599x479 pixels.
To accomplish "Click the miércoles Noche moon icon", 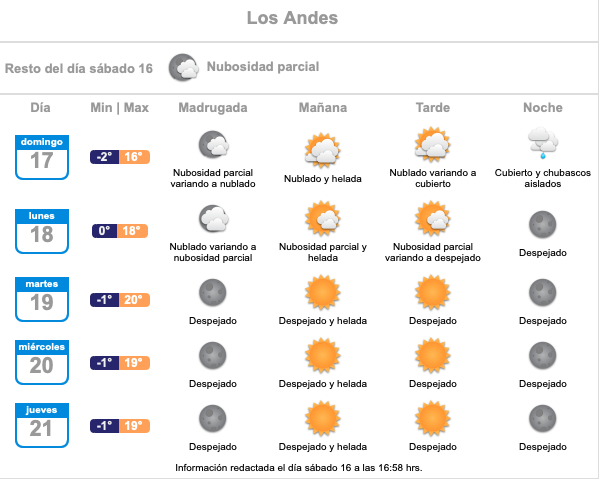I will [543, 356].
